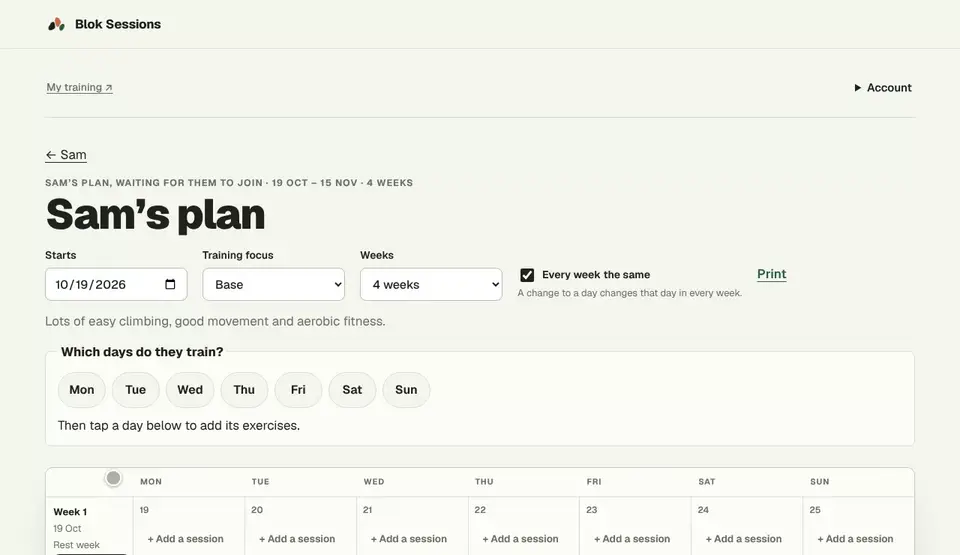Open the Weeks dropdown showing 4 weeks
Viewport: 960px width, 555px height.
431,284
